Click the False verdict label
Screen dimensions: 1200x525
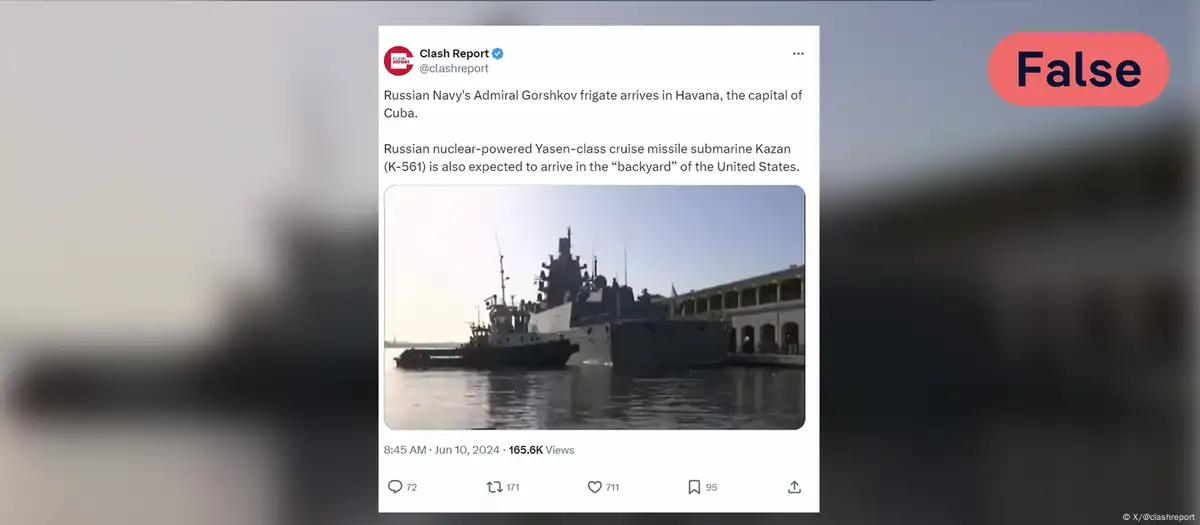pyautogui.click(x=1079, y=69)
